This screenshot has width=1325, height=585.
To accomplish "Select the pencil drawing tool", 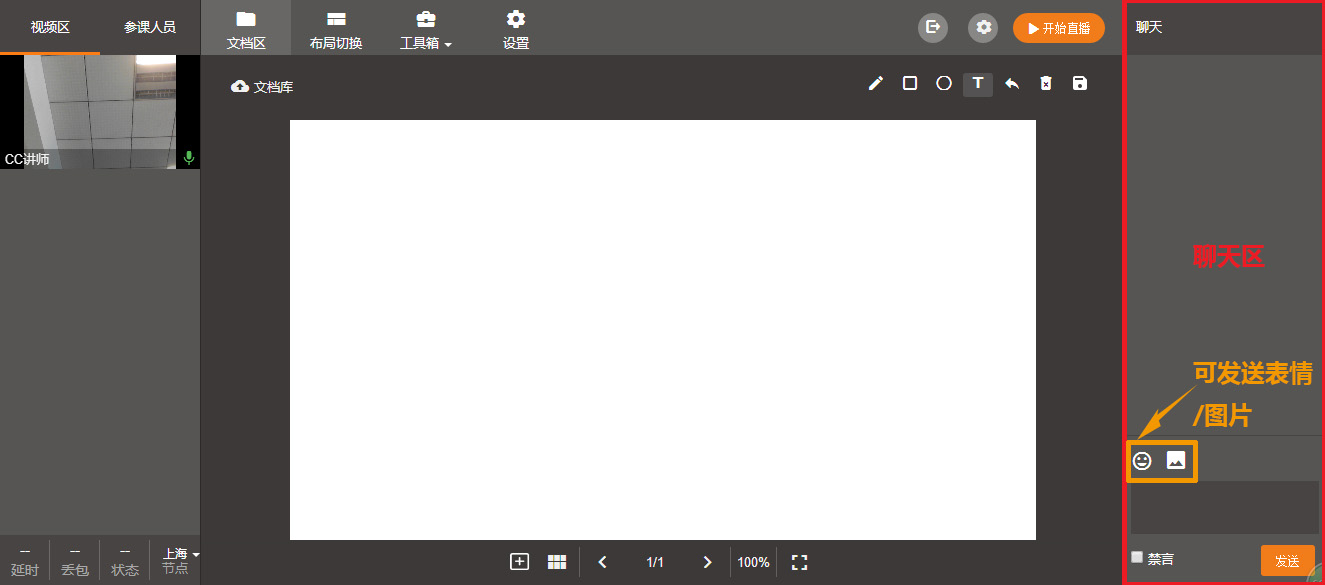I will [876, 84].
